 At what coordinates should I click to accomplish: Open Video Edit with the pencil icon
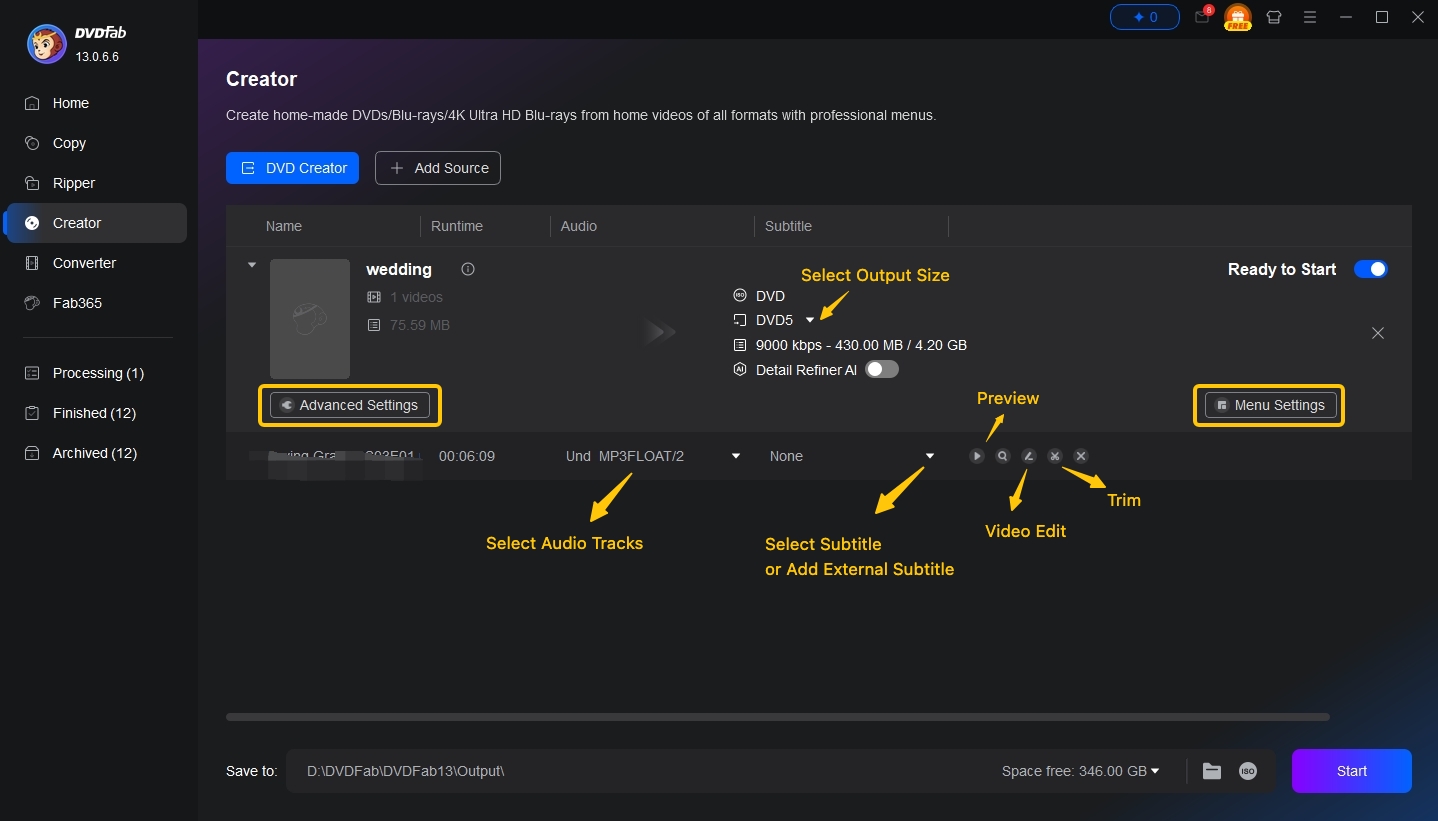[1029, 456]
